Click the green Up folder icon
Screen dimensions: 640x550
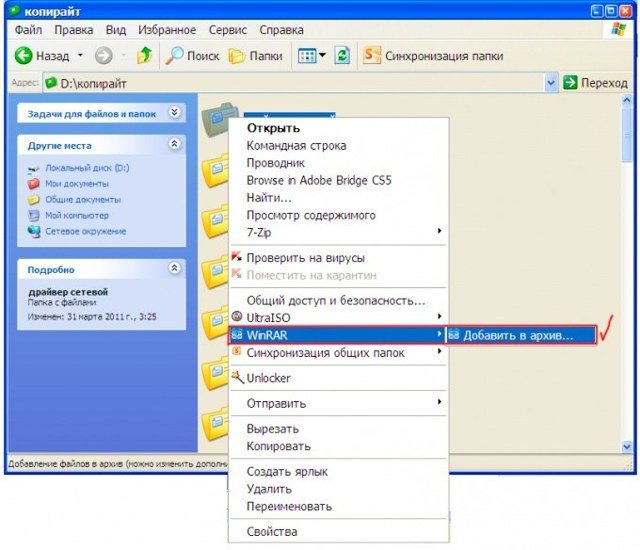[144, 55]
